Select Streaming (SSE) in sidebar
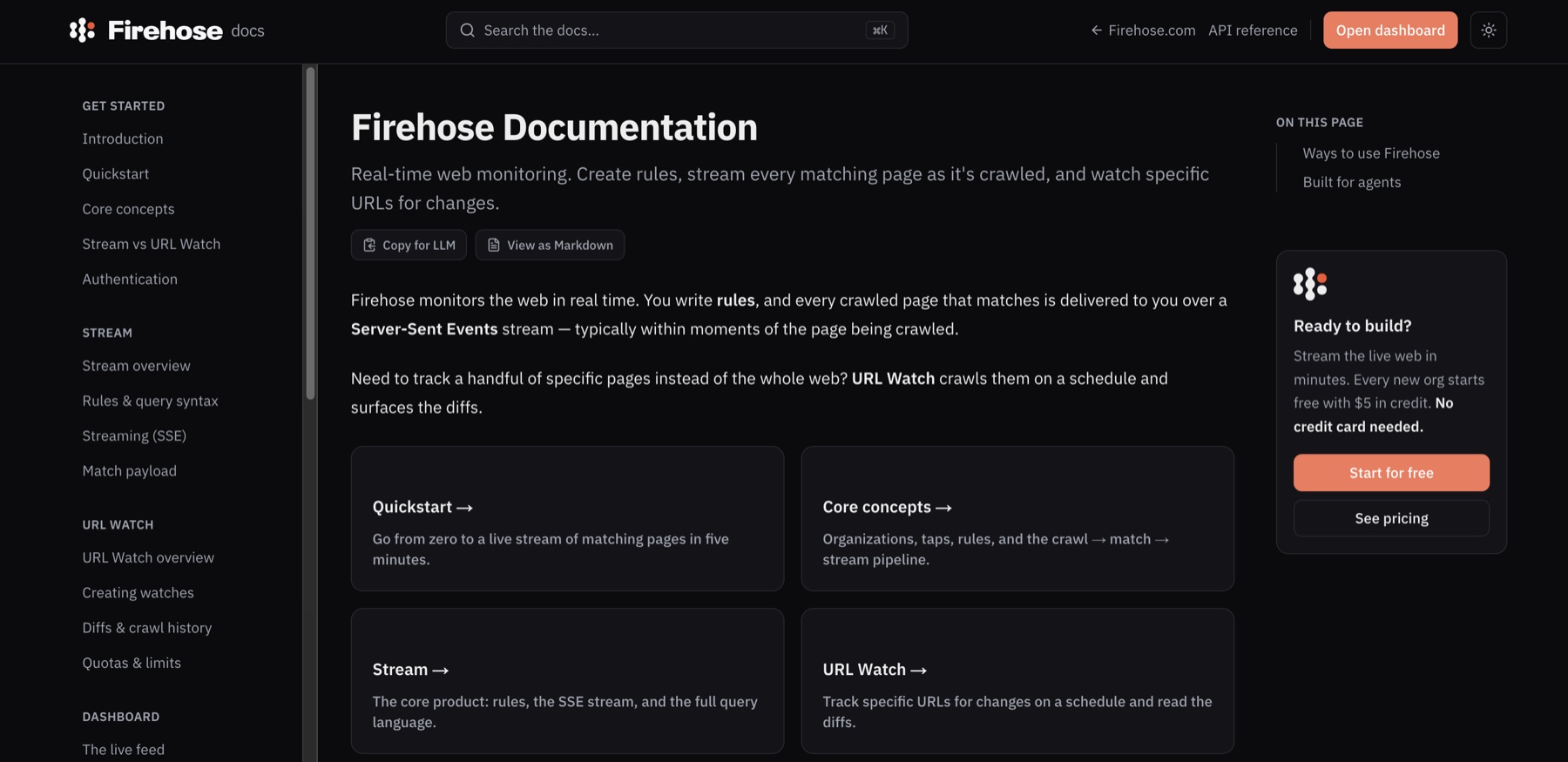The width and height of the screenshot is (1568, 762). point(134,435)
